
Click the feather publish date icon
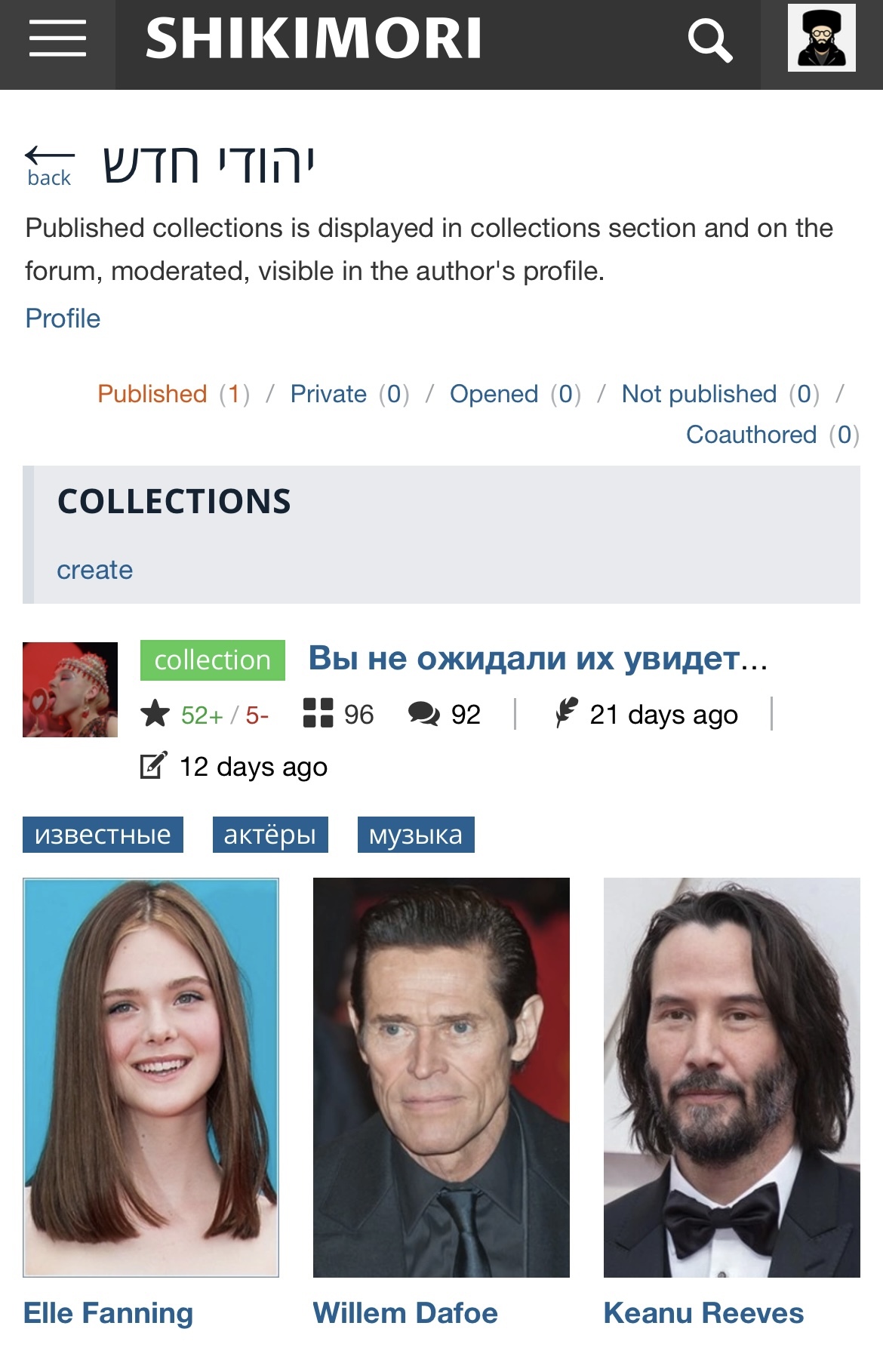[566, 713]
